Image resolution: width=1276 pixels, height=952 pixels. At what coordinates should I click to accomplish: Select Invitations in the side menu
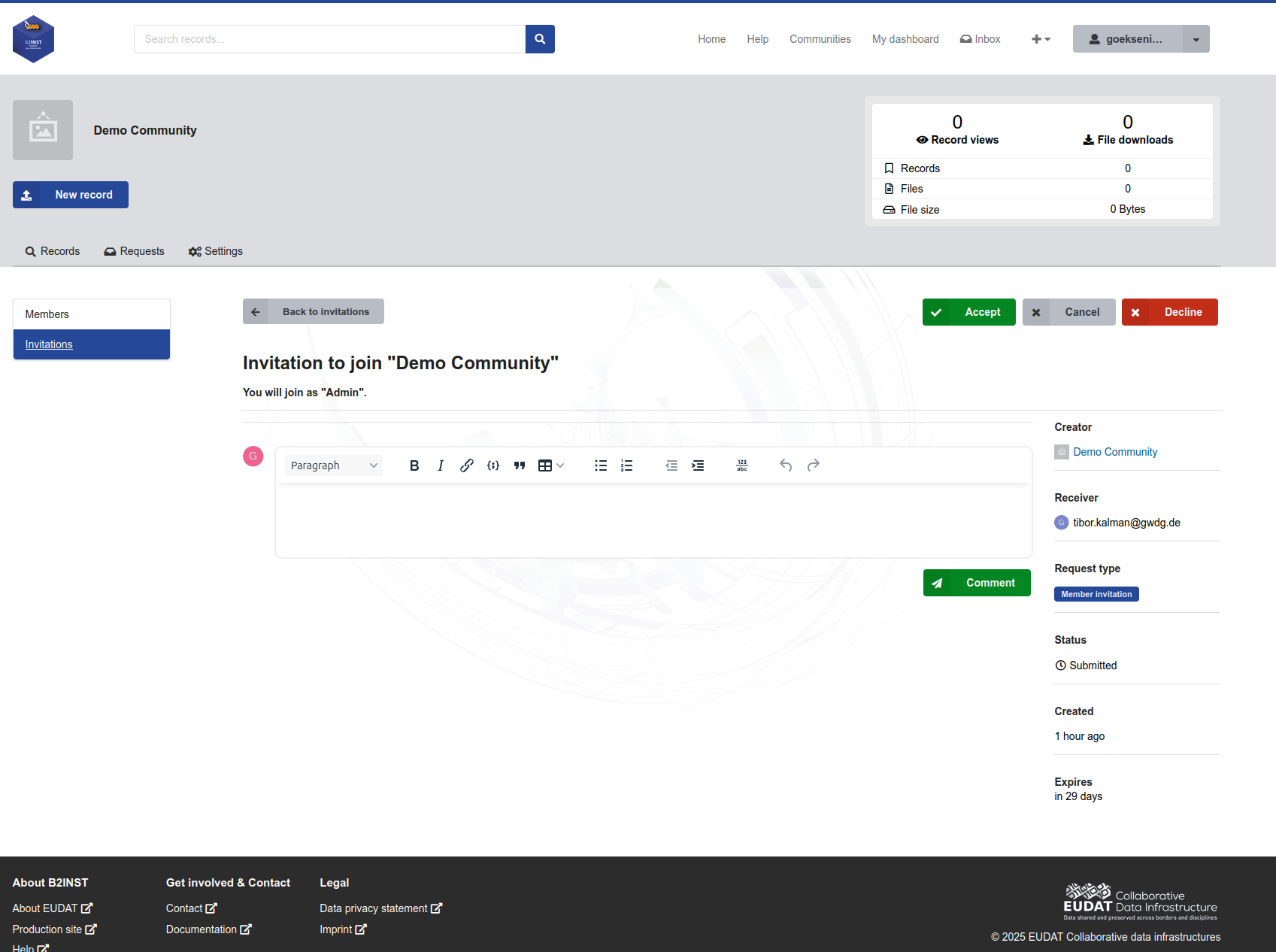[92, 344]
